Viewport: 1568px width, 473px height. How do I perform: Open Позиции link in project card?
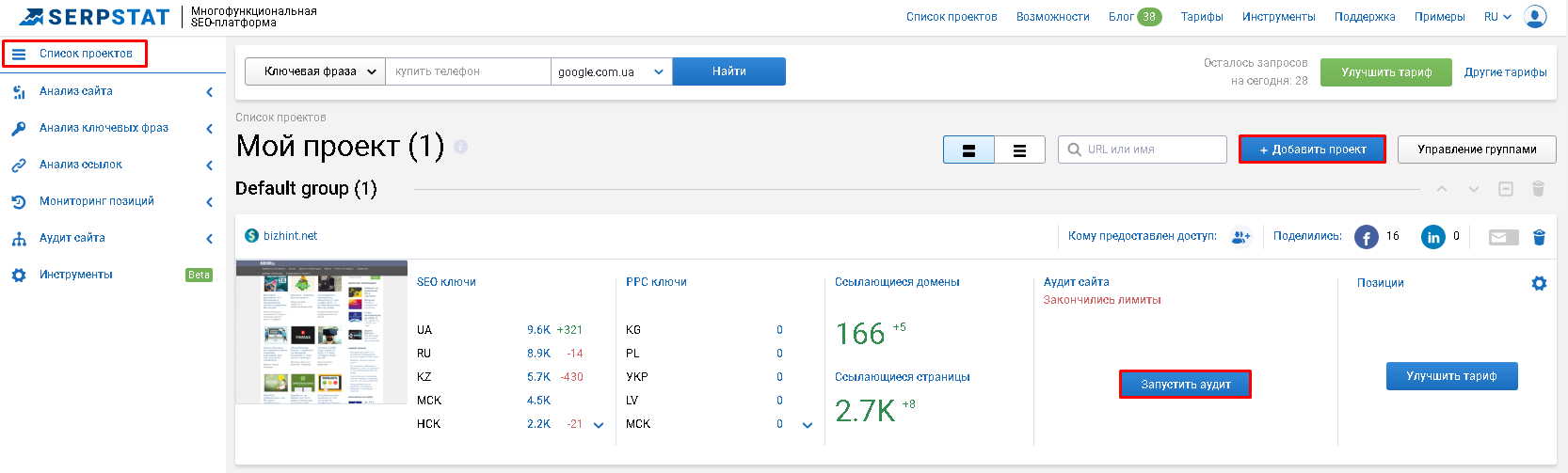coord(1380,283)
